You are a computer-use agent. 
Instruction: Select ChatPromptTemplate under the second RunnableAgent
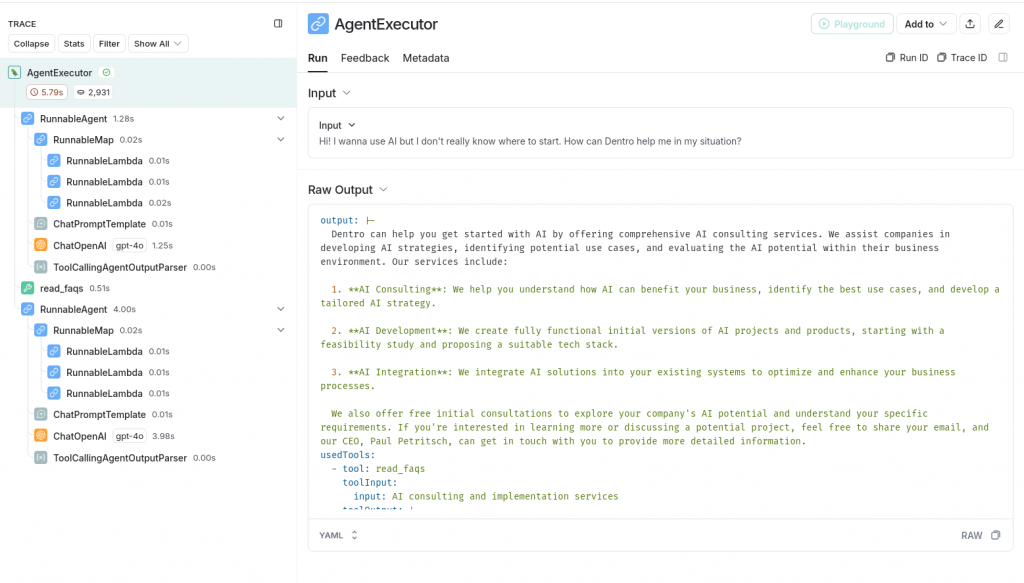tap(98, 415)
